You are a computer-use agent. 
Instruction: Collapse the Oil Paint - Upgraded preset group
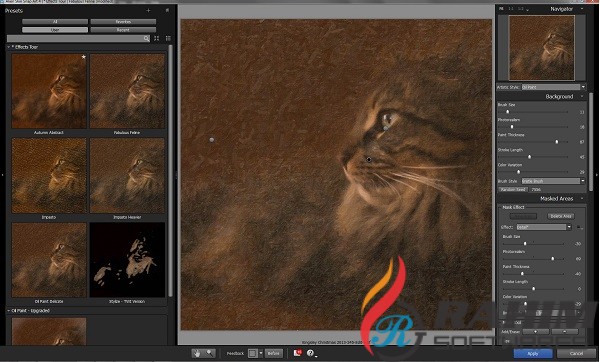click(x=9, y=311)
